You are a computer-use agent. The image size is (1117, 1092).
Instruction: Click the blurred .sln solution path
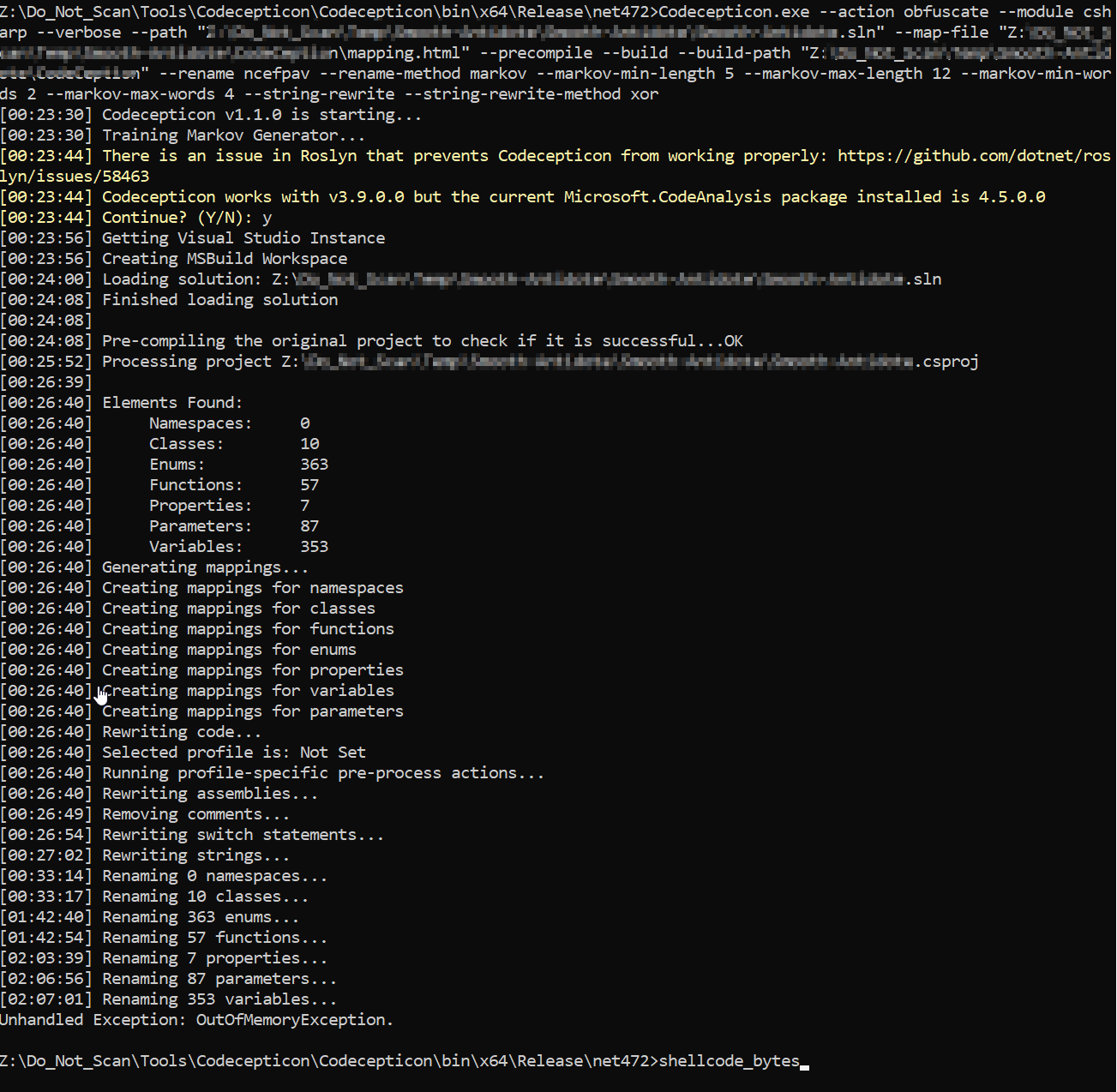point(600,279)
